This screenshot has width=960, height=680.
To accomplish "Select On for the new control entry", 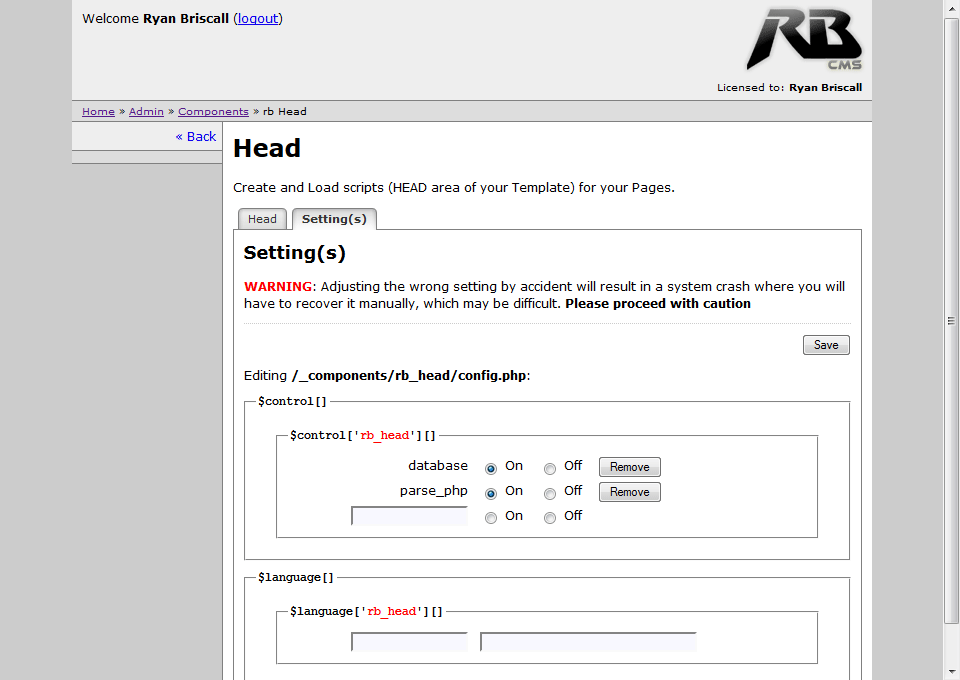I will [x=491, y=518].
